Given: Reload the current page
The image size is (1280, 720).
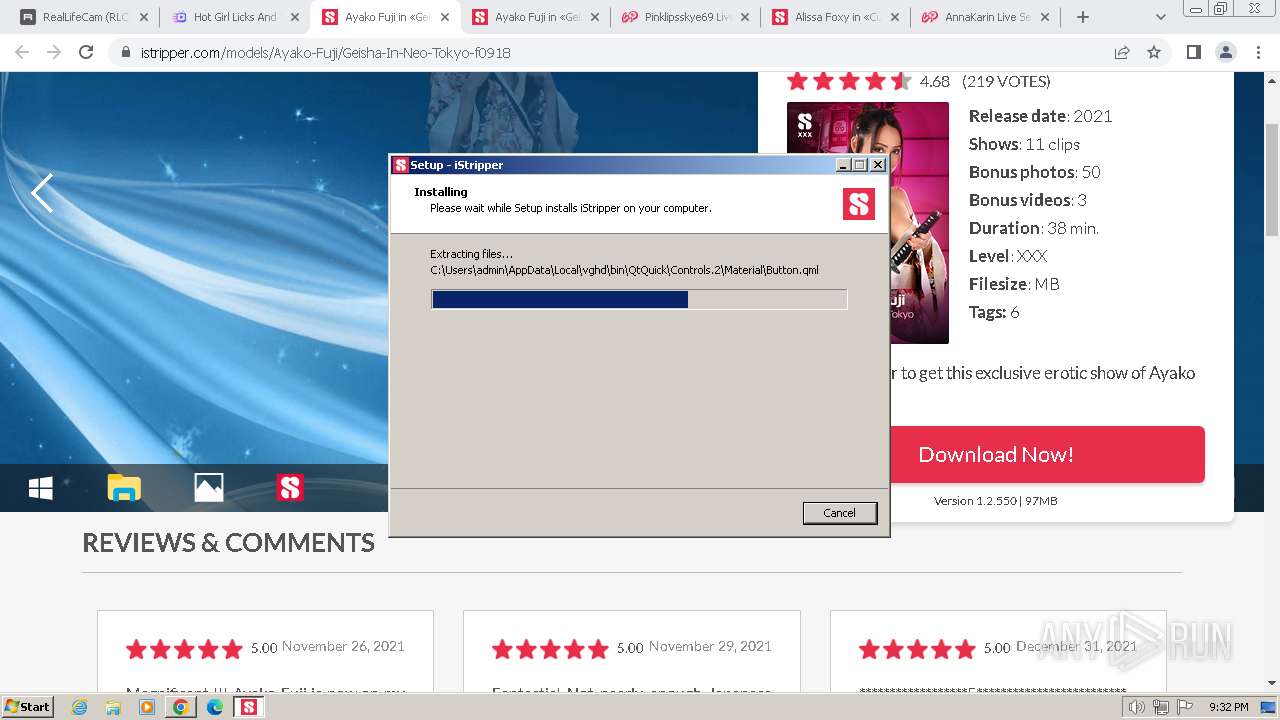Looking at the screenshot, I should coord(86,52).
